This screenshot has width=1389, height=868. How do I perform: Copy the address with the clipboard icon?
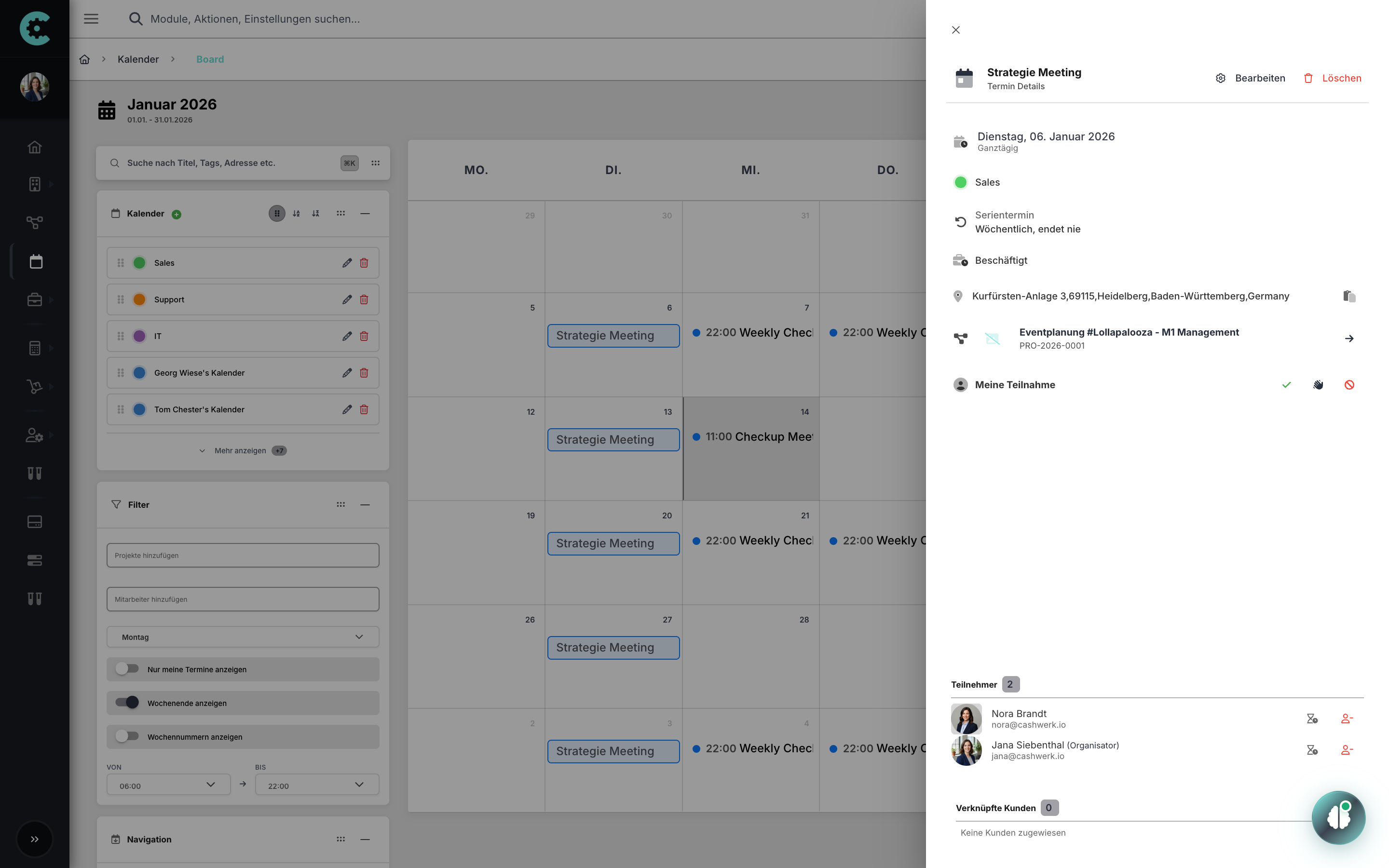(1349, 296)
